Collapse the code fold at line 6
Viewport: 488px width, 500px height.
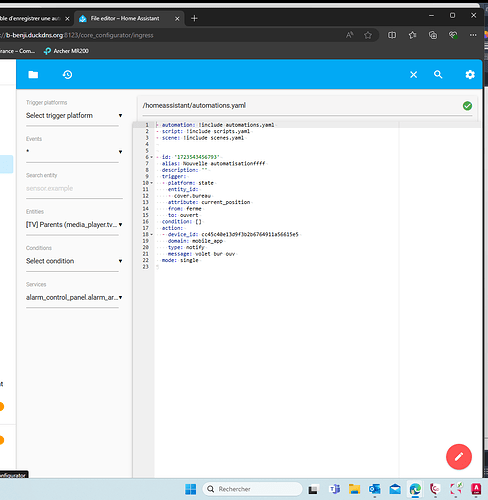[x=151, y=157]
